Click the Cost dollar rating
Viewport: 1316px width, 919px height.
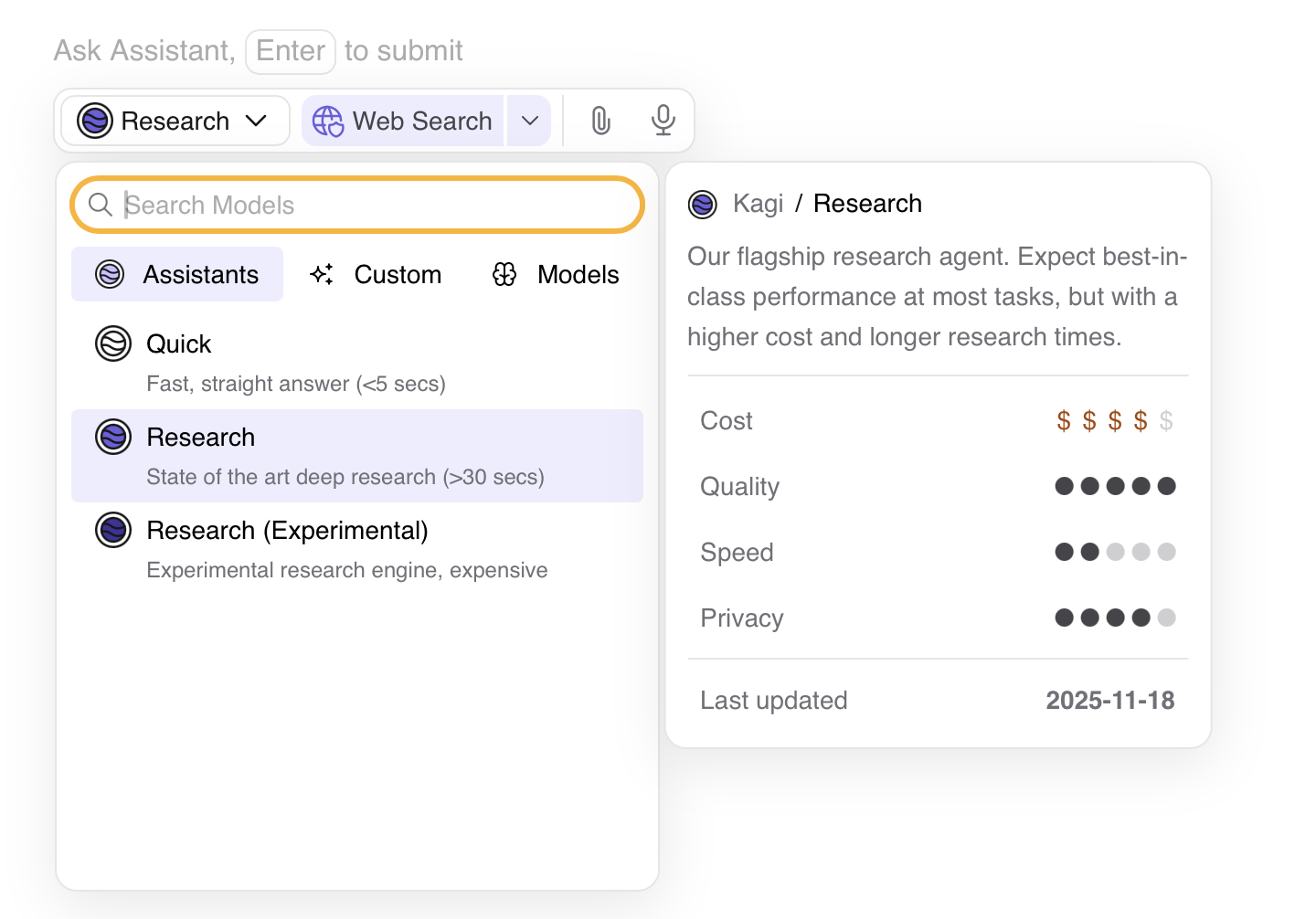click(x=1115, y=421)
